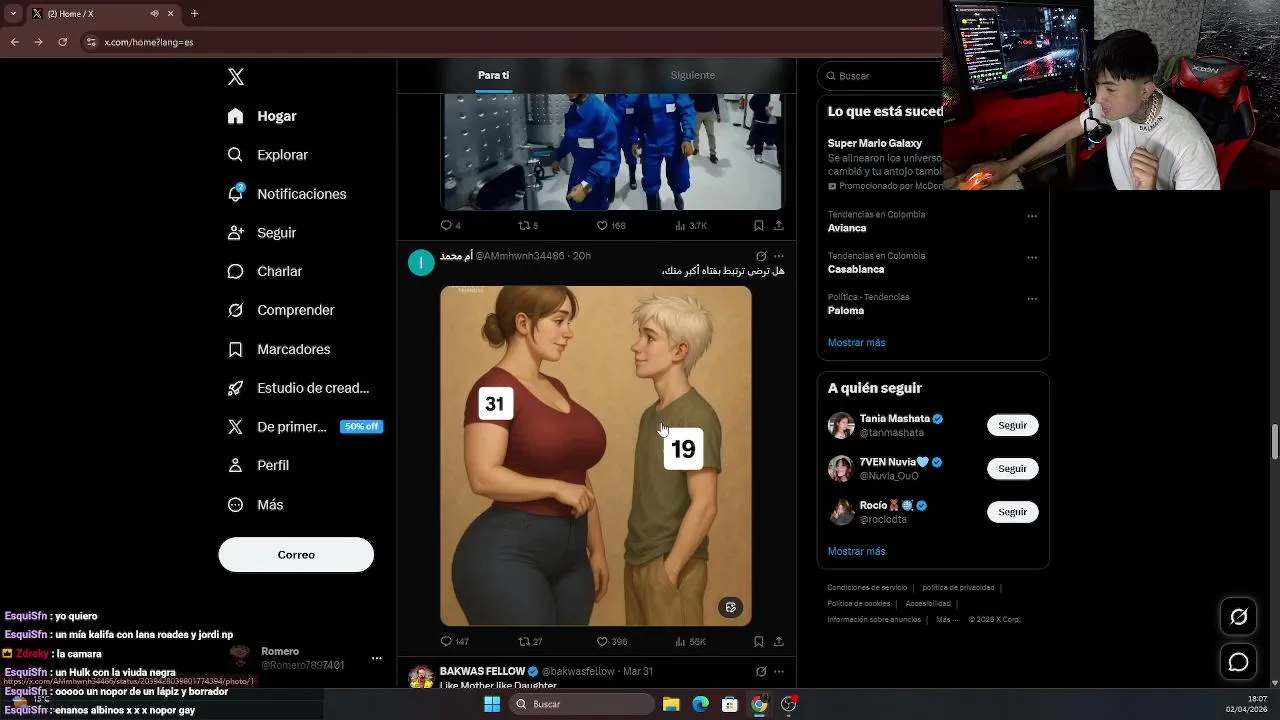1280x720 pixels.
Task: Open Hogar home in the sidebar
Action: 262,116
